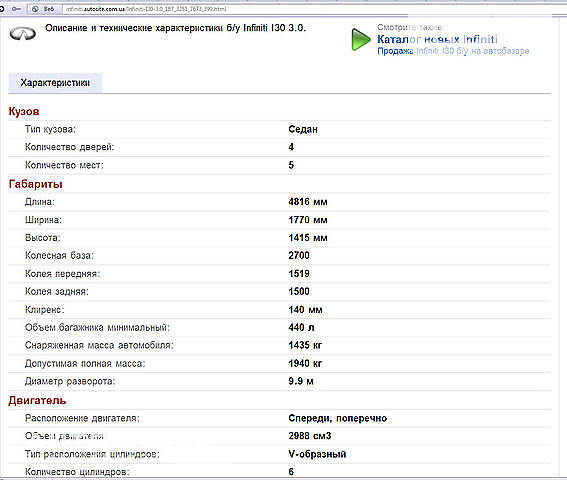
Task: Click the Двигатель section header
Action: coord(37,400)
